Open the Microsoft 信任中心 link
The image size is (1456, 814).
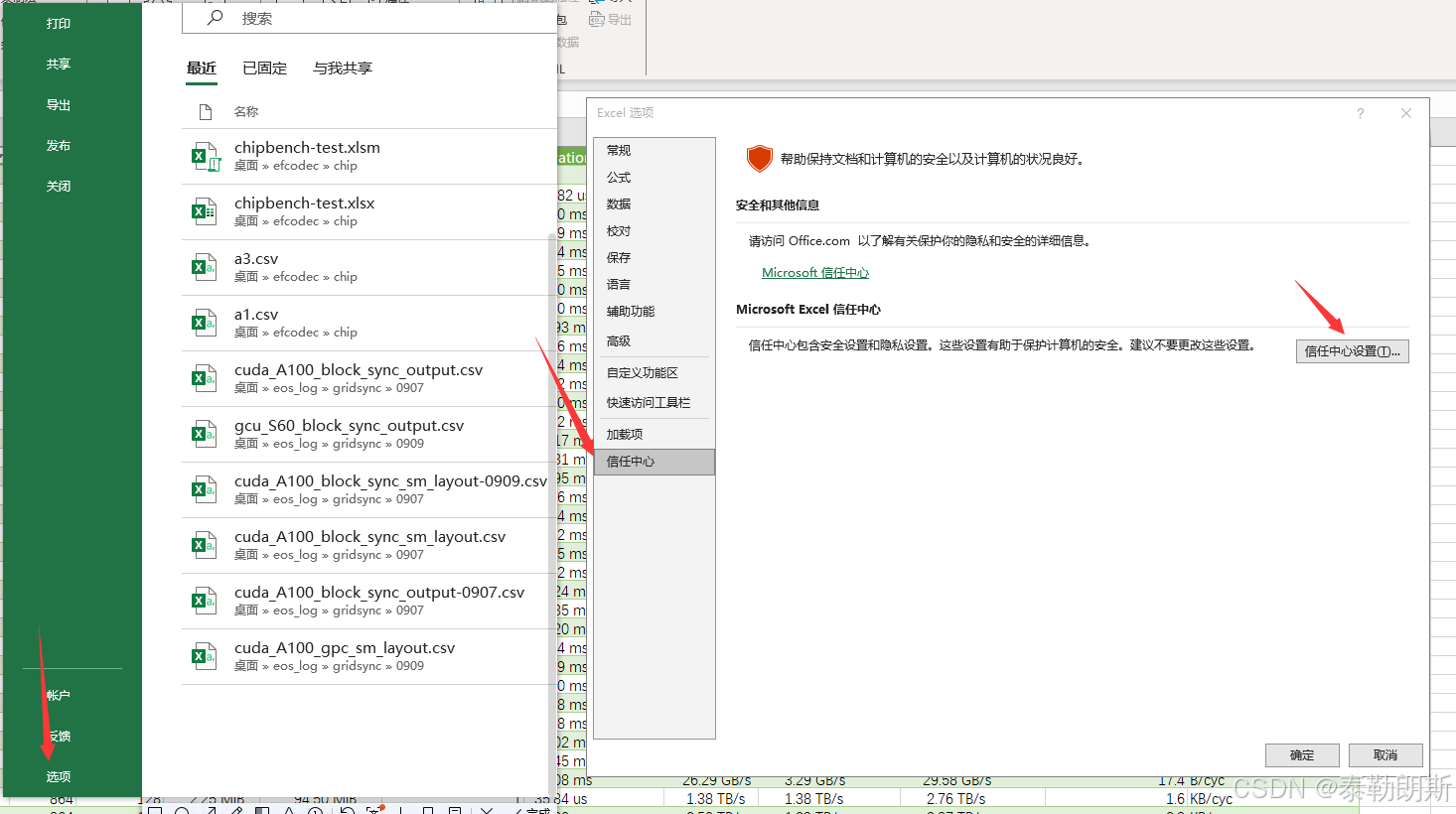point(815,273)
